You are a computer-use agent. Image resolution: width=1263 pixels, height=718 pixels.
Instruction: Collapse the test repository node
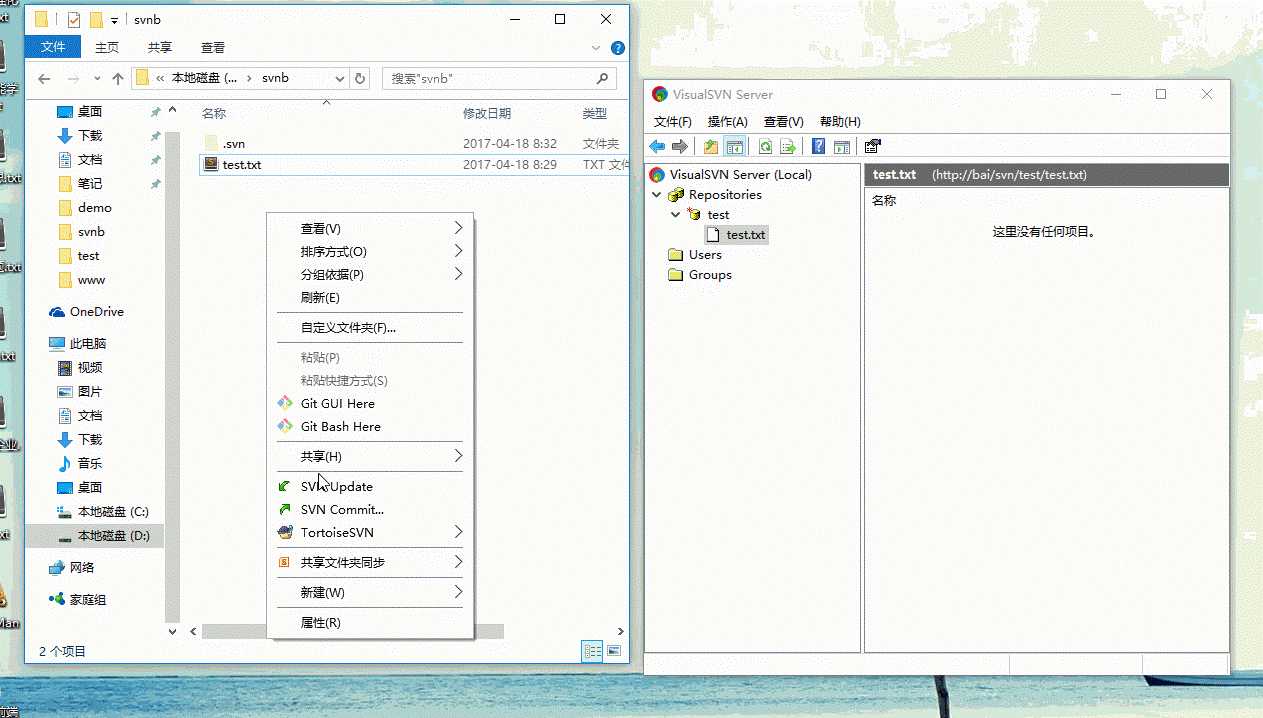click(676, 215)
